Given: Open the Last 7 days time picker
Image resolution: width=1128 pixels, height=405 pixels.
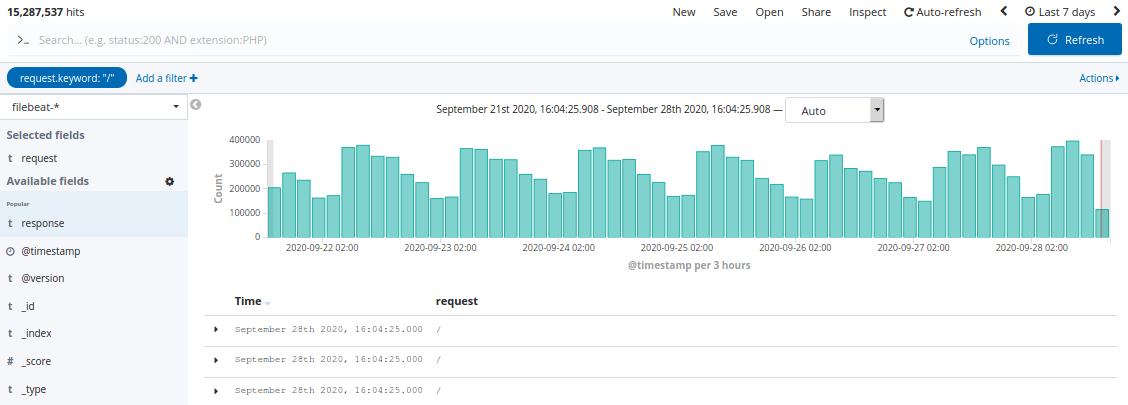Looking at the screenshot, I should 1059,12.
